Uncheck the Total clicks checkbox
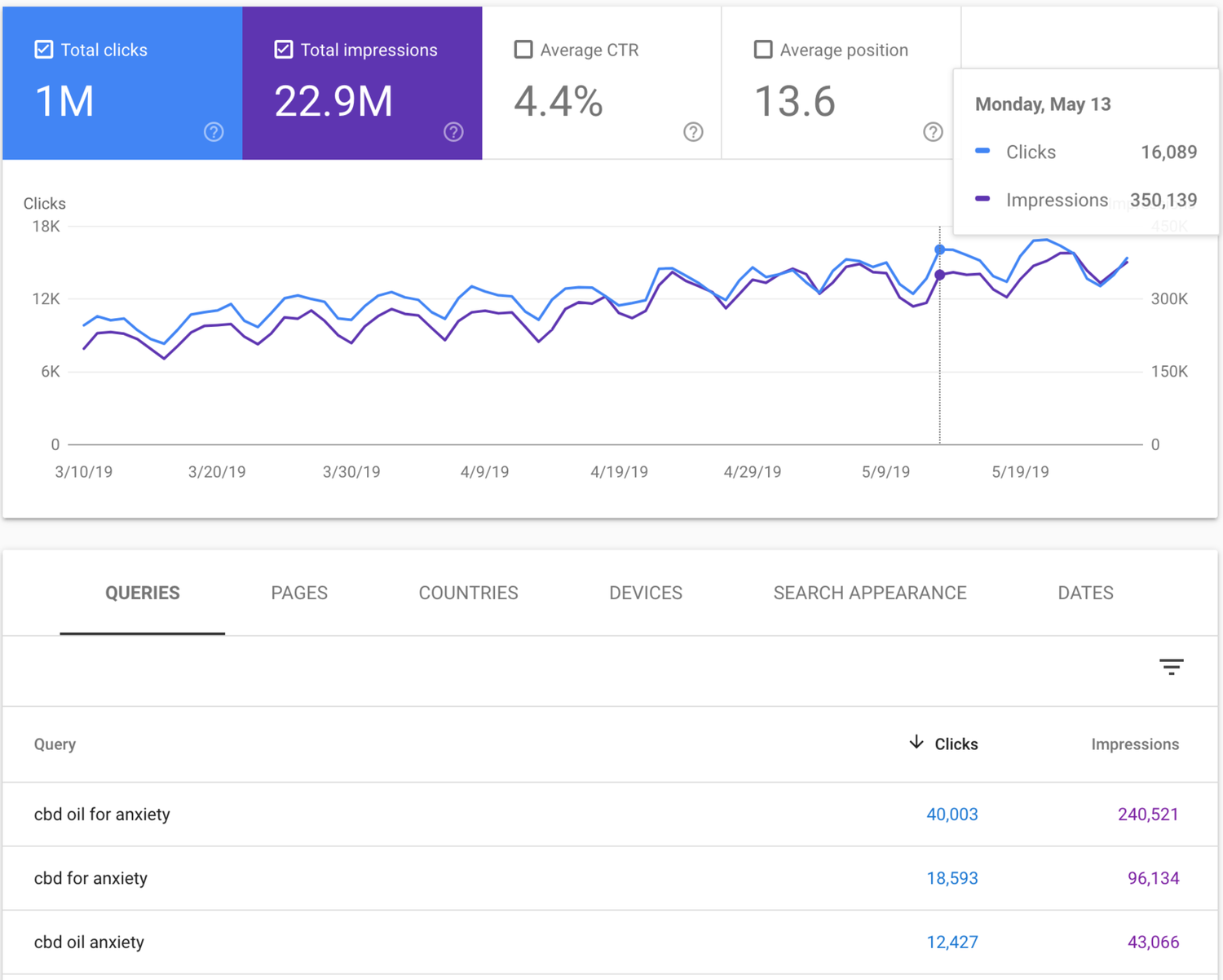 click(44, 50)
